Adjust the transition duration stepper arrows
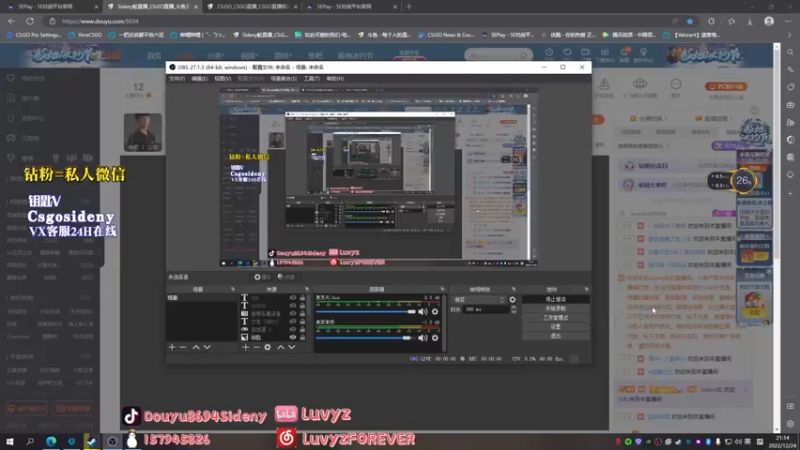This screenshot has height=450, width=800. pos(513,309)
